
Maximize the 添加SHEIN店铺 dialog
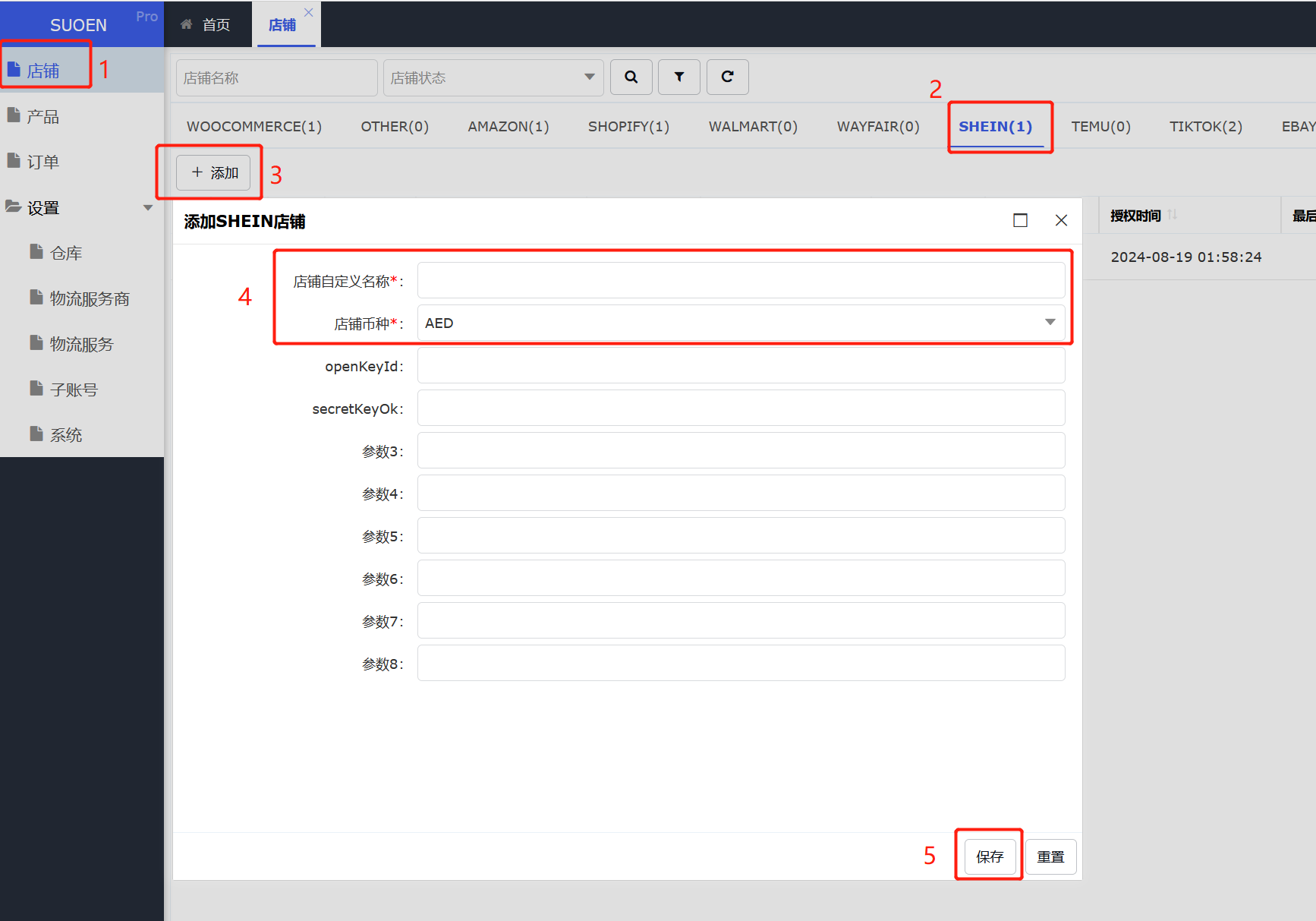coord(1020,220)
